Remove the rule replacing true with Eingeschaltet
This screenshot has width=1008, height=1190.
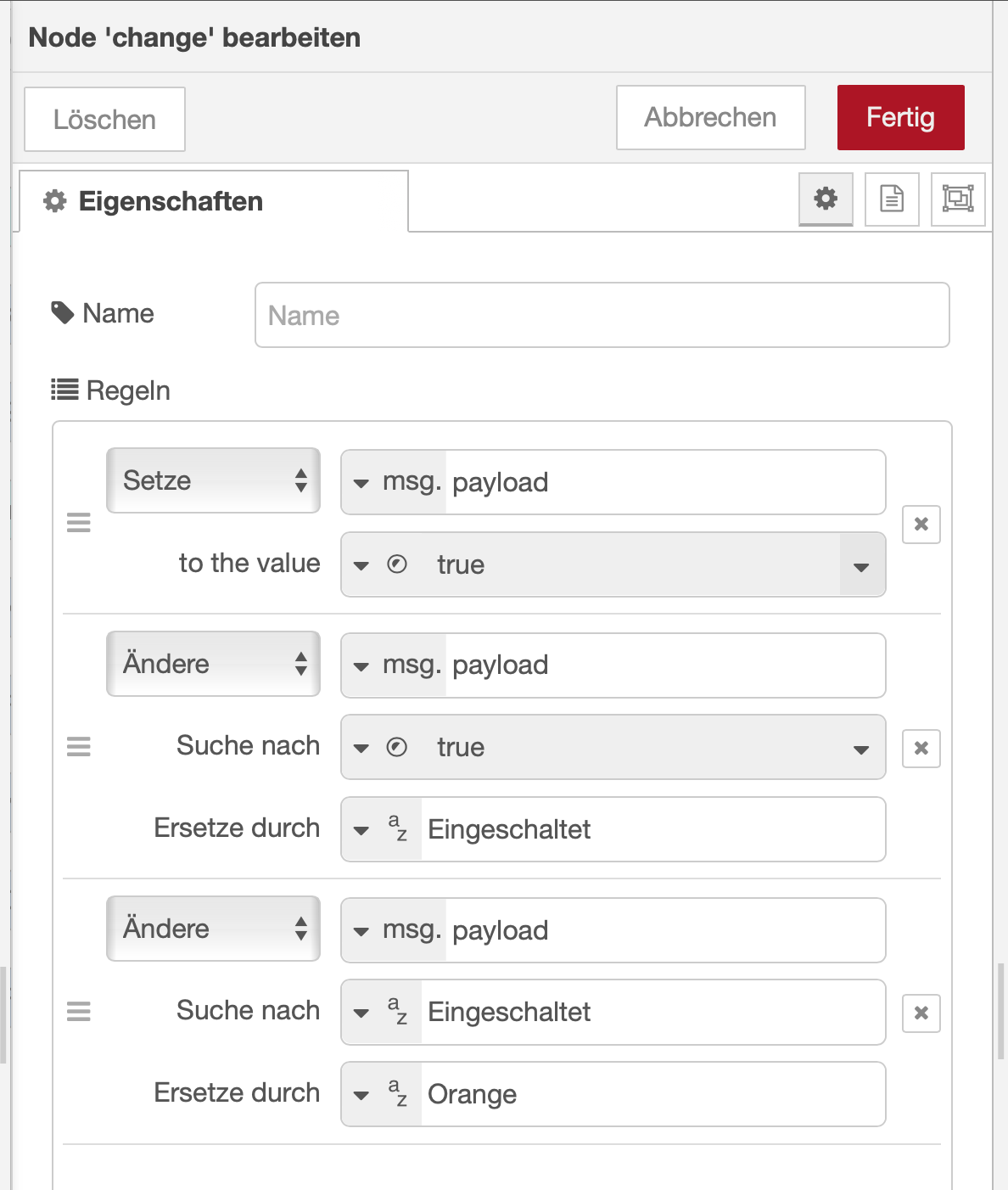921,749
